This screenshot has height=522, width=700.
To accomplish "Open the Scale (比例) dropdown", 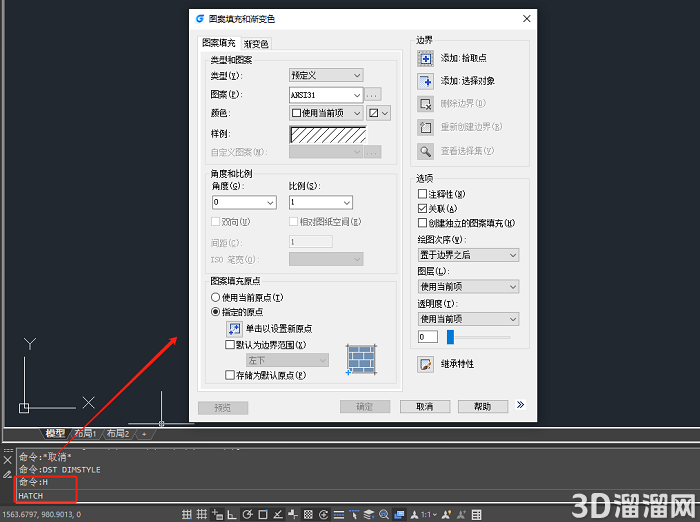I will [321, 202].
